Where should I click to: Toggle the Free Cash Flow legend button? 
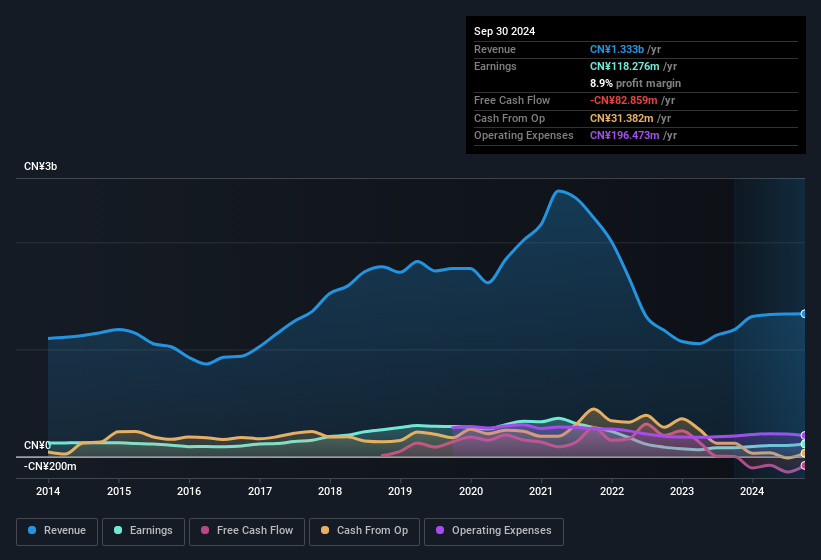tap(247, 531)
